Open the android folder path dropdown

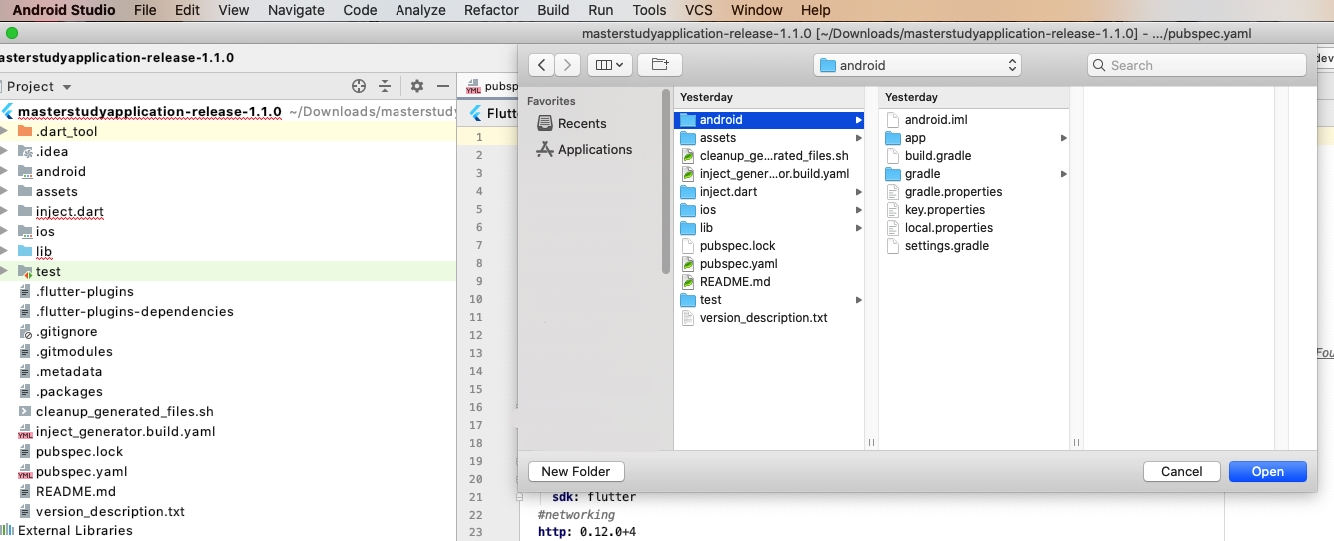pos(917,65)
